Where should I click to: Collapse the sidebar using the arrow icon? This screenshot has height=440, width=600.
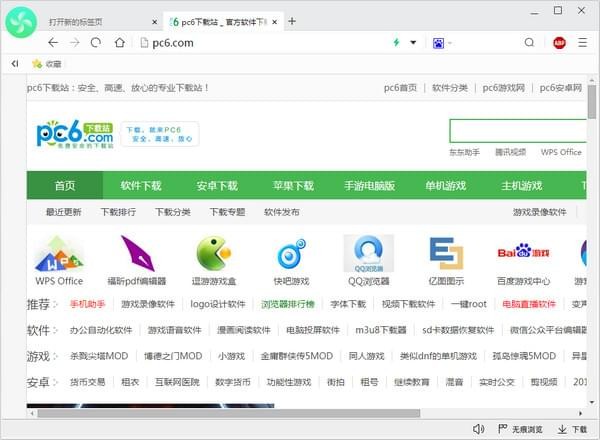(15, 64)
